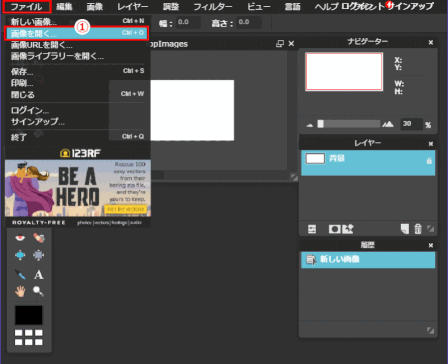Select the 背景 layer row
Viewport: 448px width, 364px height.
(x=368, y=163)
